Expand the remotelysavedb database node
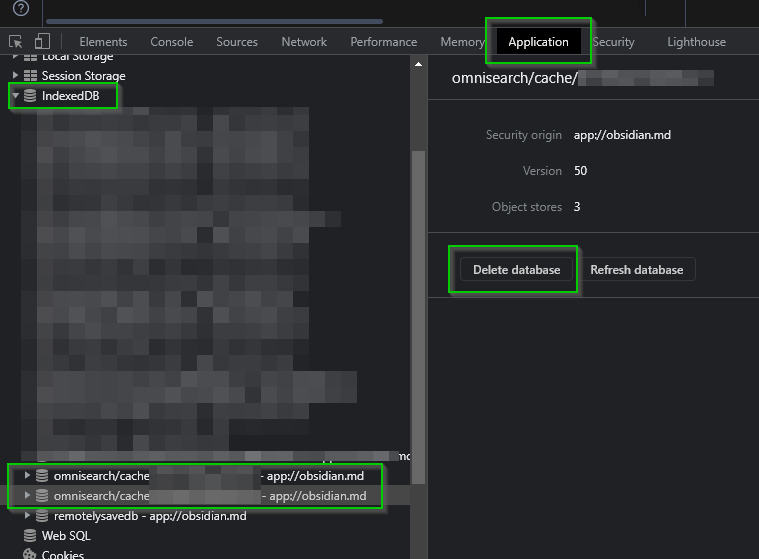 (28, 515)
